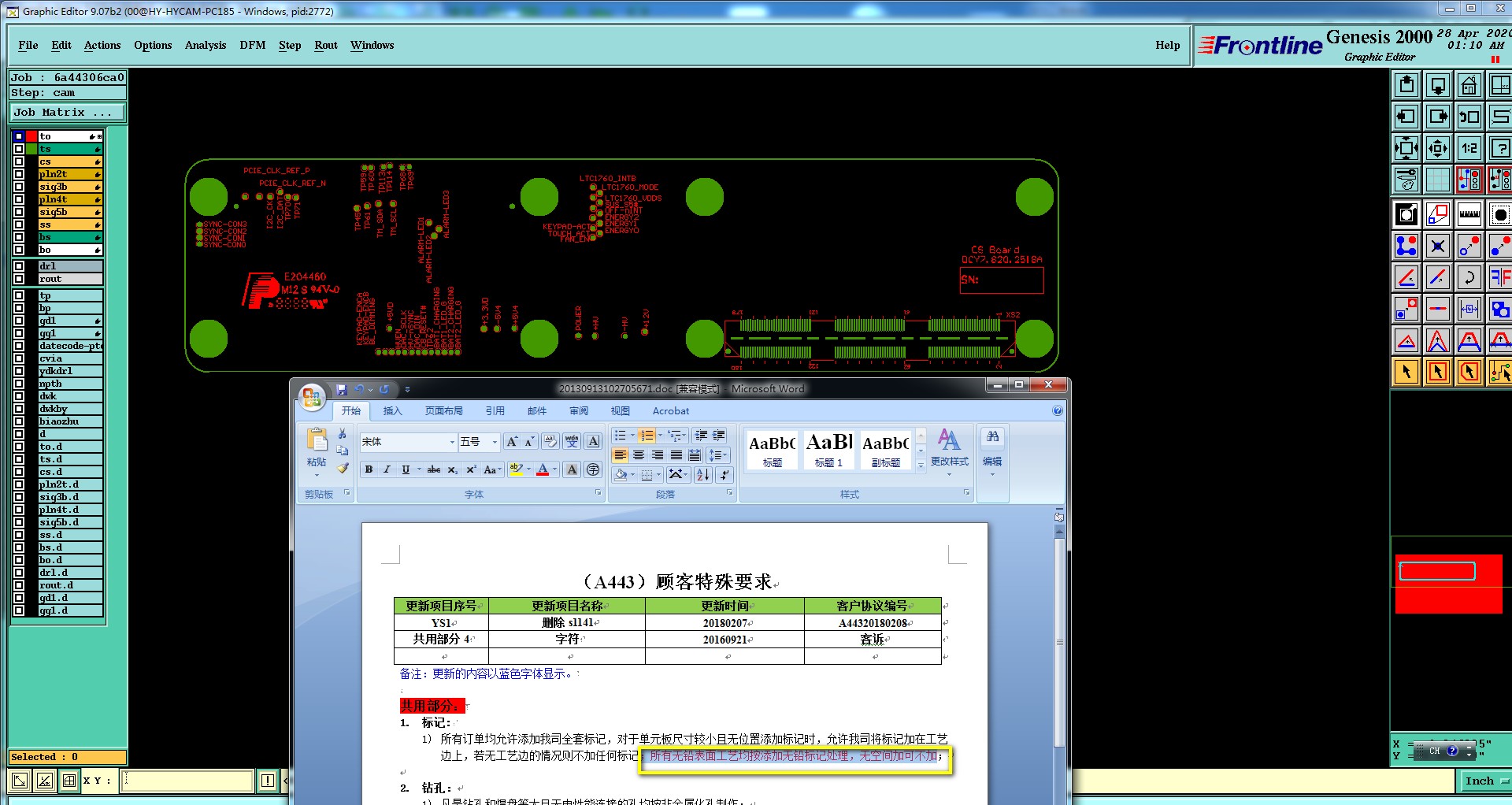Toggle checkbox for layer drl

tap(19, 266)
